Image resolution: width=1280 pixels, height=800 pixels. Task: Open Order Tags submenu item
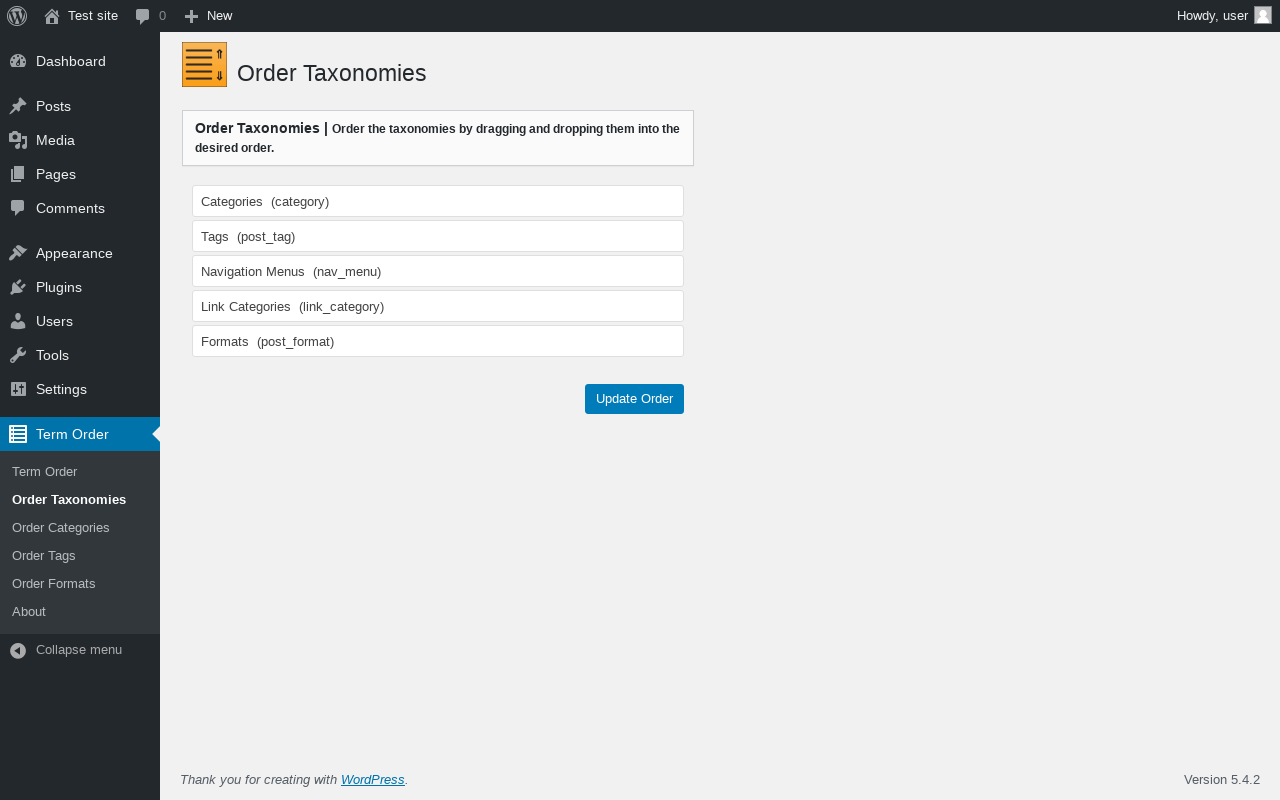click(44, 555)
